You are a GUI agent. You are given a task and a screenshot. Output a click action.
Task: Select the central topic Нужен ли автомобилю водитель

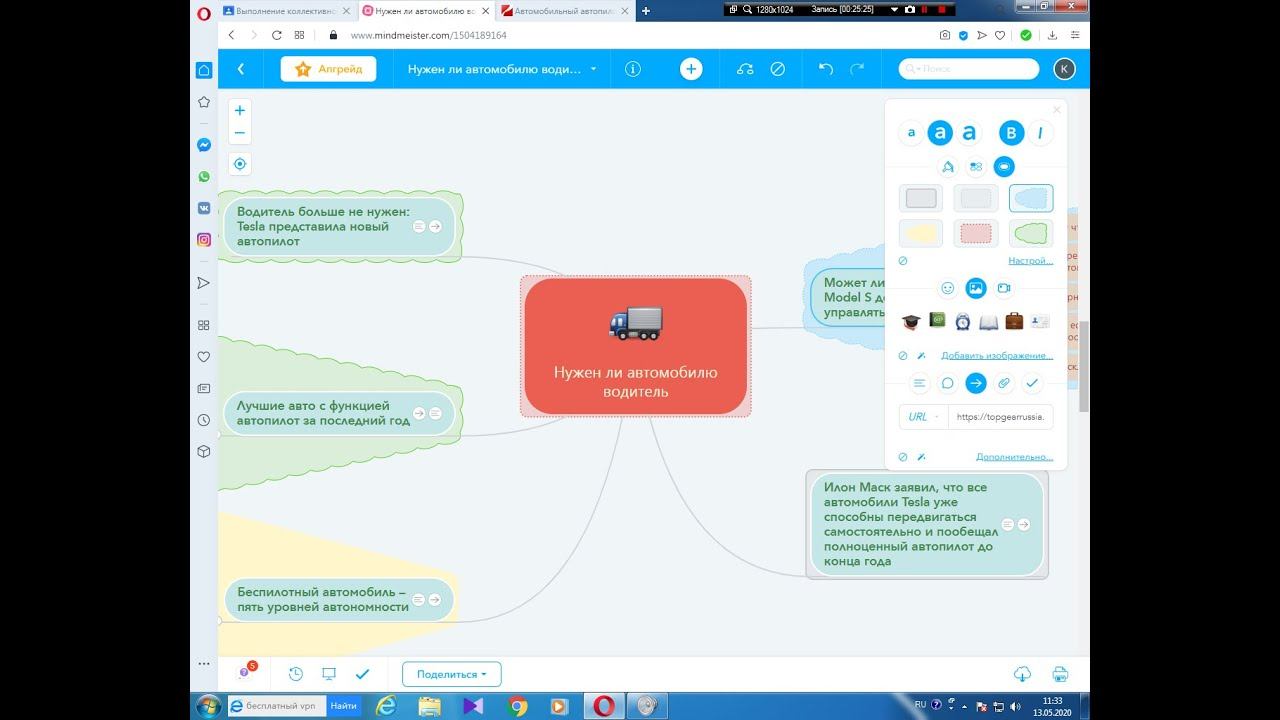636,346
